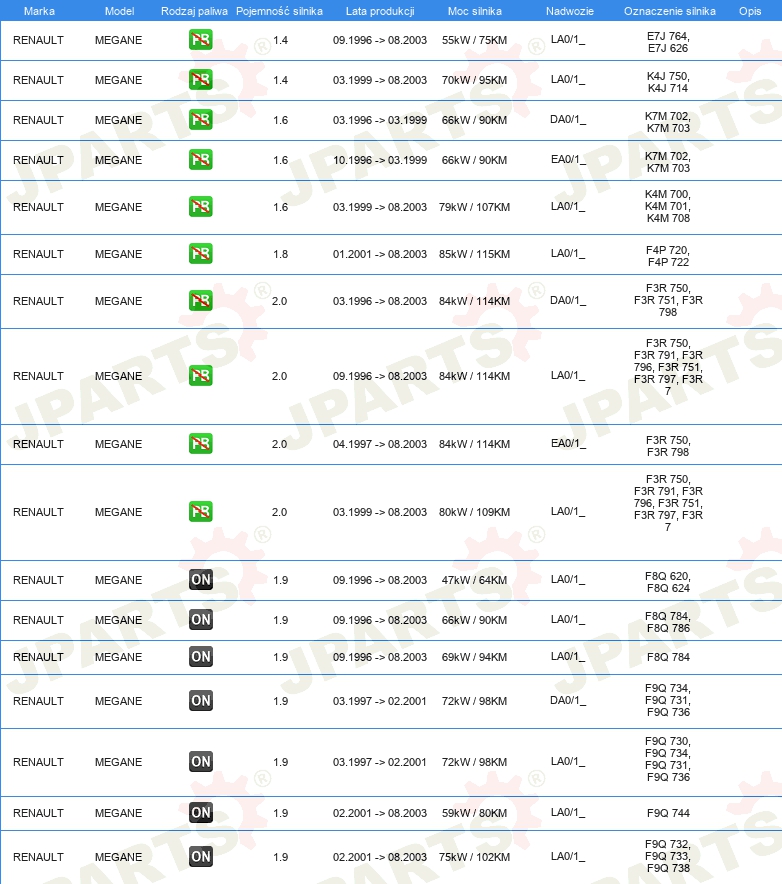Click the Model column header
Screen dimensions: 782x884
click(x=120, y=11)
